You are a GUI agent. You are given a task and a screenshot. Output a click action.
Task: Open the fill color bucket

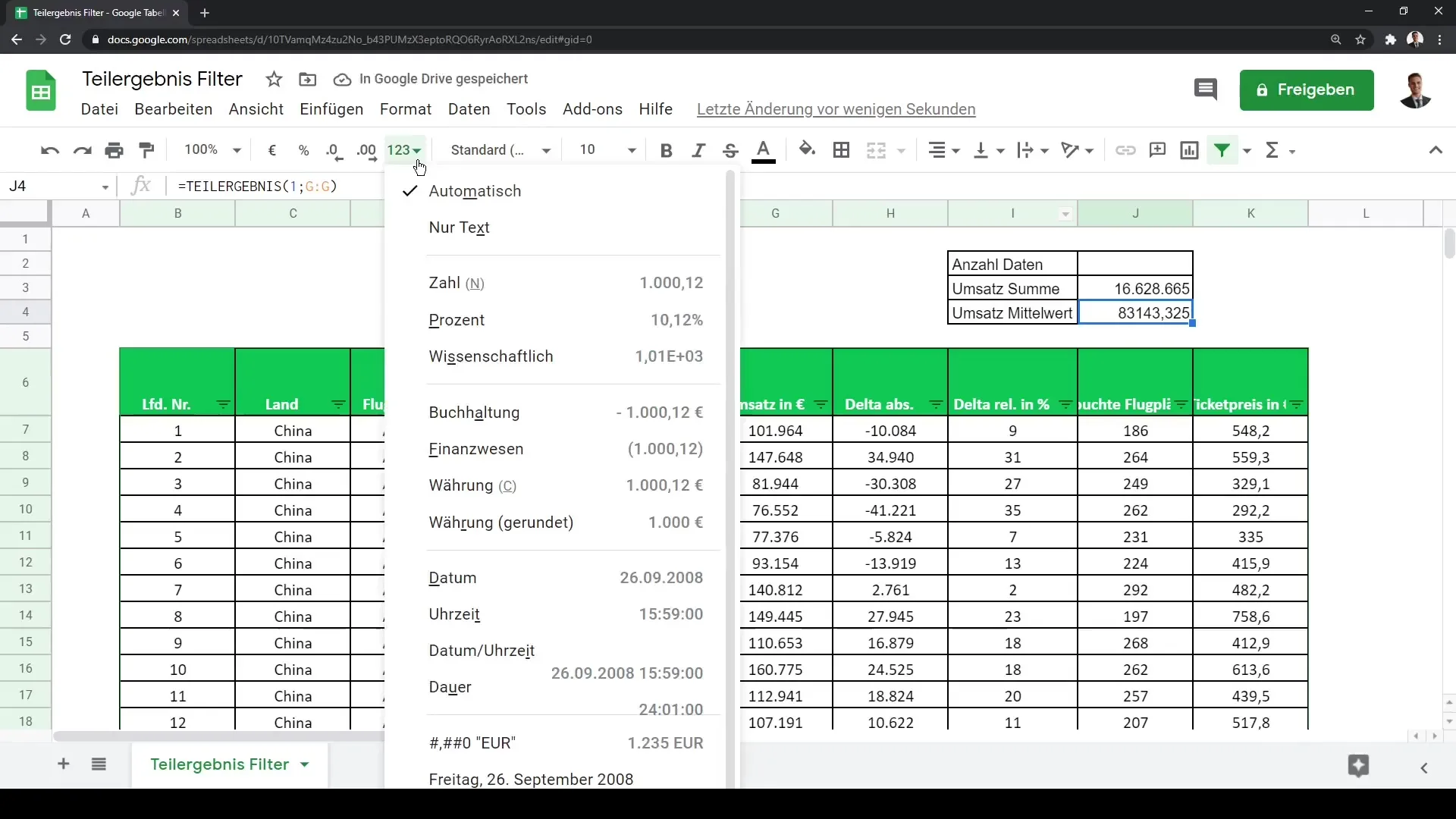[x=808, y=150]
